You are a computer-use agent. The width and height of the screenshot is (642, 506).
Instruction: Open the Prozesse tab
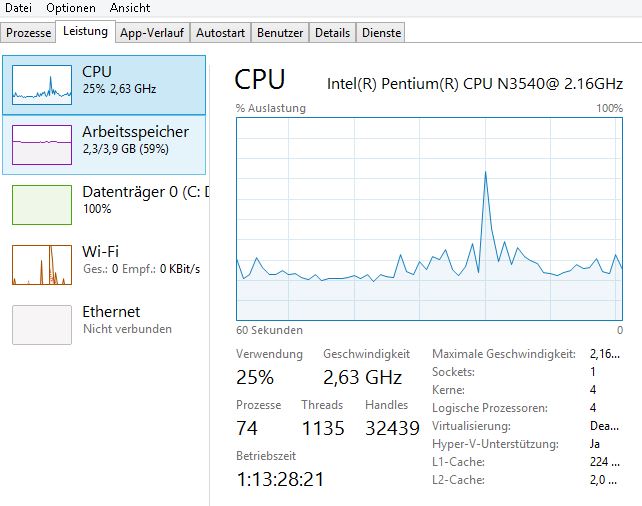tap(28, 33)
